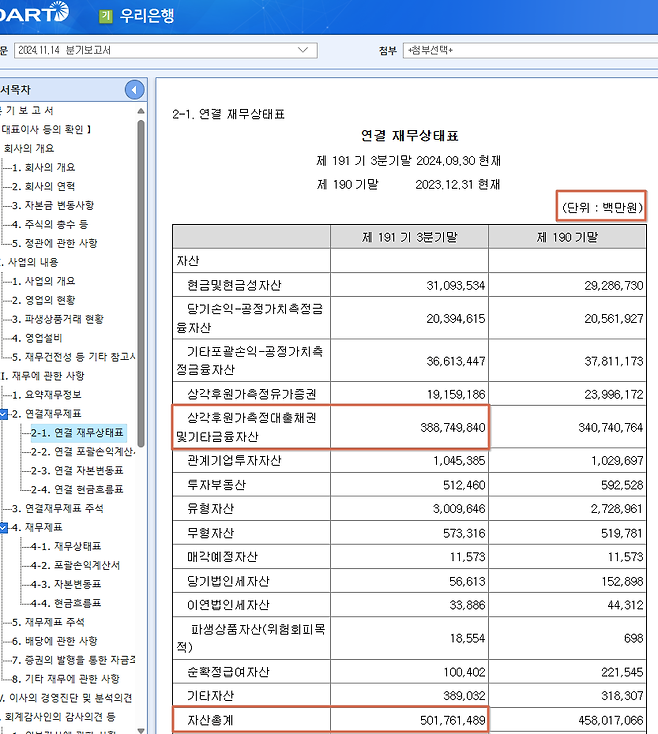Open 2-2. 연결 포괄손익계산서 section
This screenshot has width=658, height=734.
pos(82,452)
